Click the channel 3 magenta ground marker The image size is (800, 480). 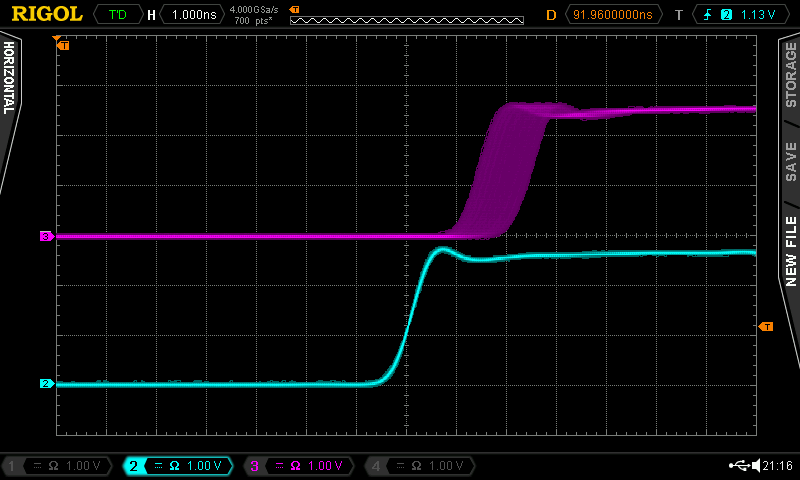46,236
